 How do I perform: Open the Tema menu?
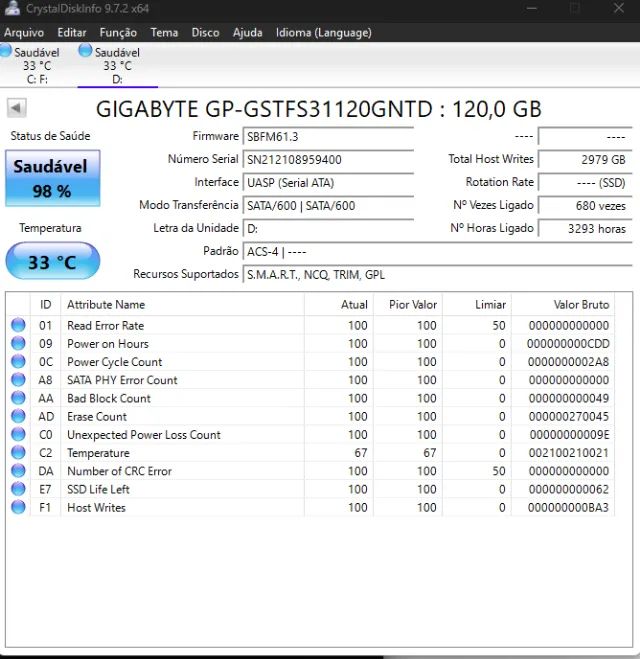pos(164,32)
